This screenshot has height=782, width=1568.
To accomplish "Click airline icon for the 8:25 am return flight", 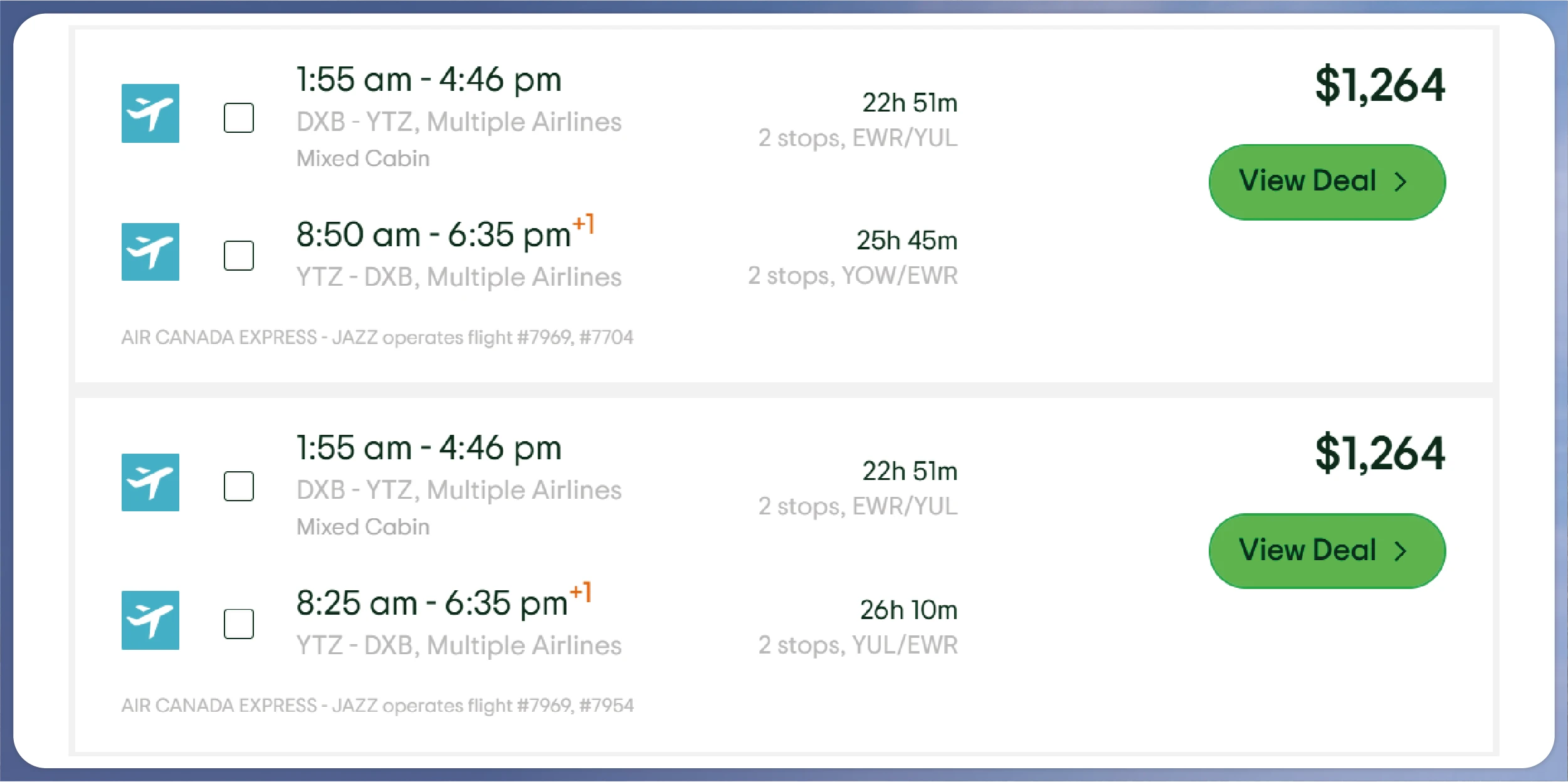I will (x=150, y=620).
